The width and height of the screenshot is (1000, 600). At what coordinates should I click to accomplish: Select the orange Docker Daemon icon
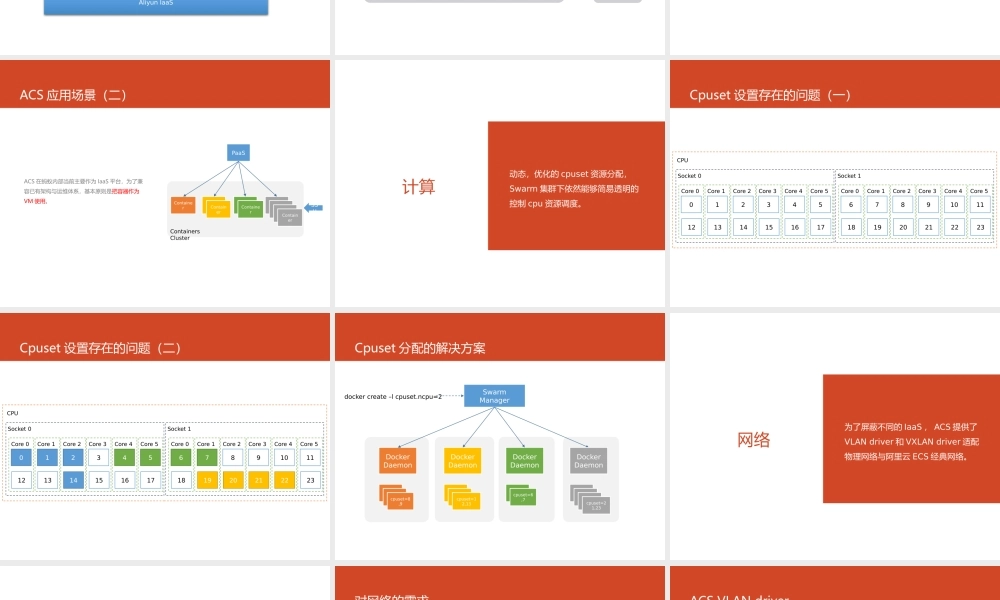coord(398,460)
